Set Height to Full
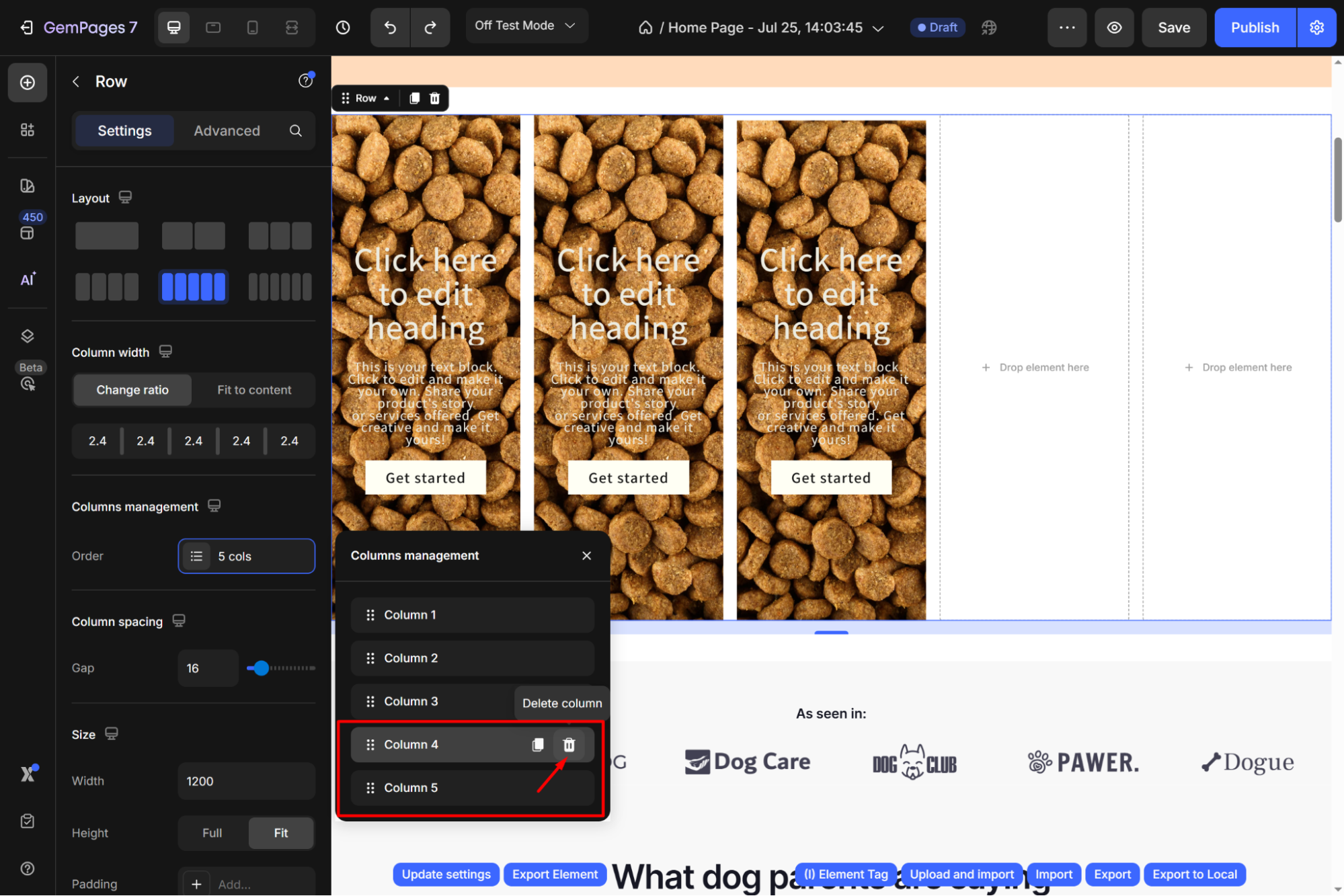1344x896 pixels. (x=212, y=833)
